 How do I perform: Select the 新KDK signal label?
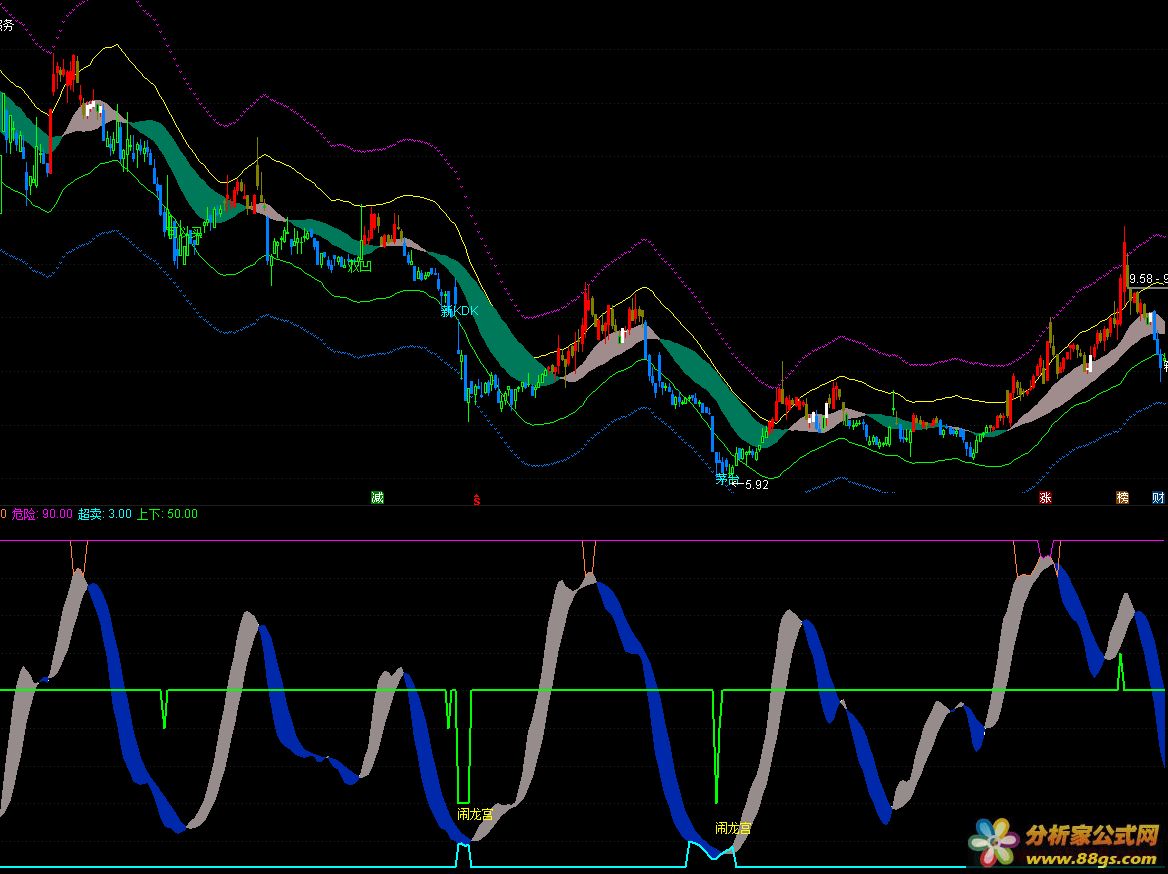(460, 311)
